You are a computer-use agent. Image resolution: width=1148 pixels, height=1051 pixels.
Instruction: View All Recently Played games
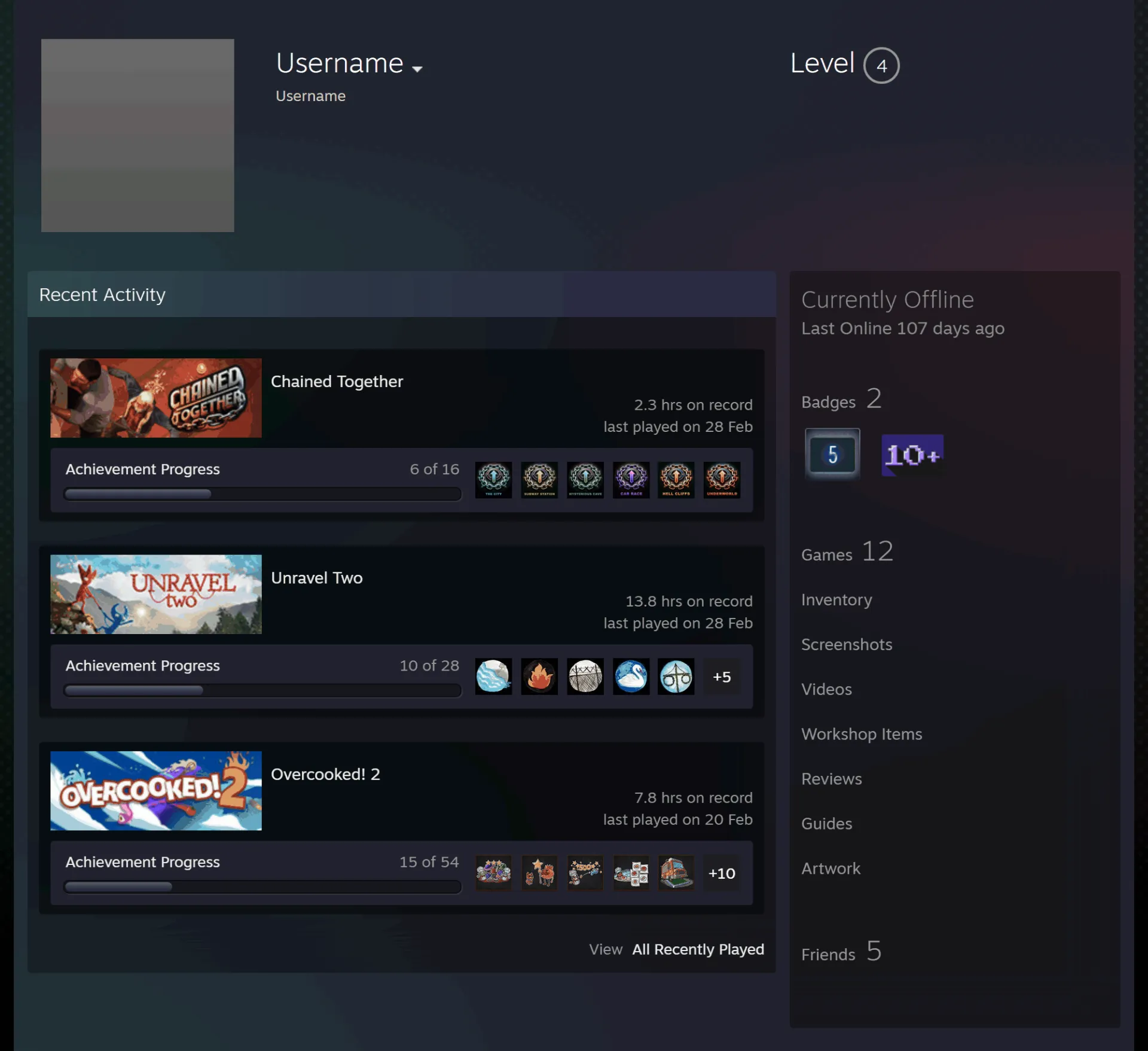(698, 949)
